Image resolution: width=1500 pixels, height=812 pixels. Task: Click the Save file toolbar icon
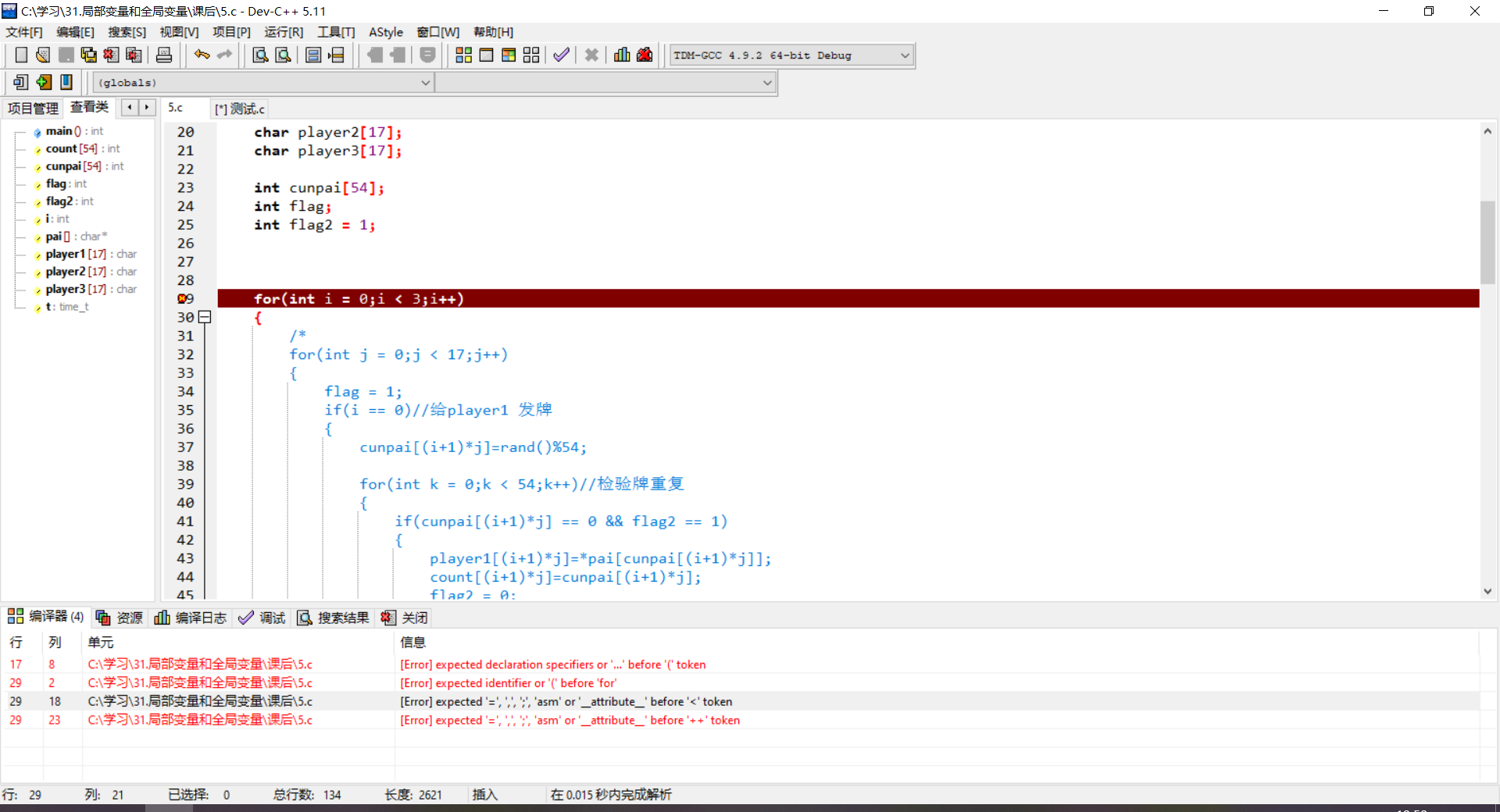[x=66, y=55]
